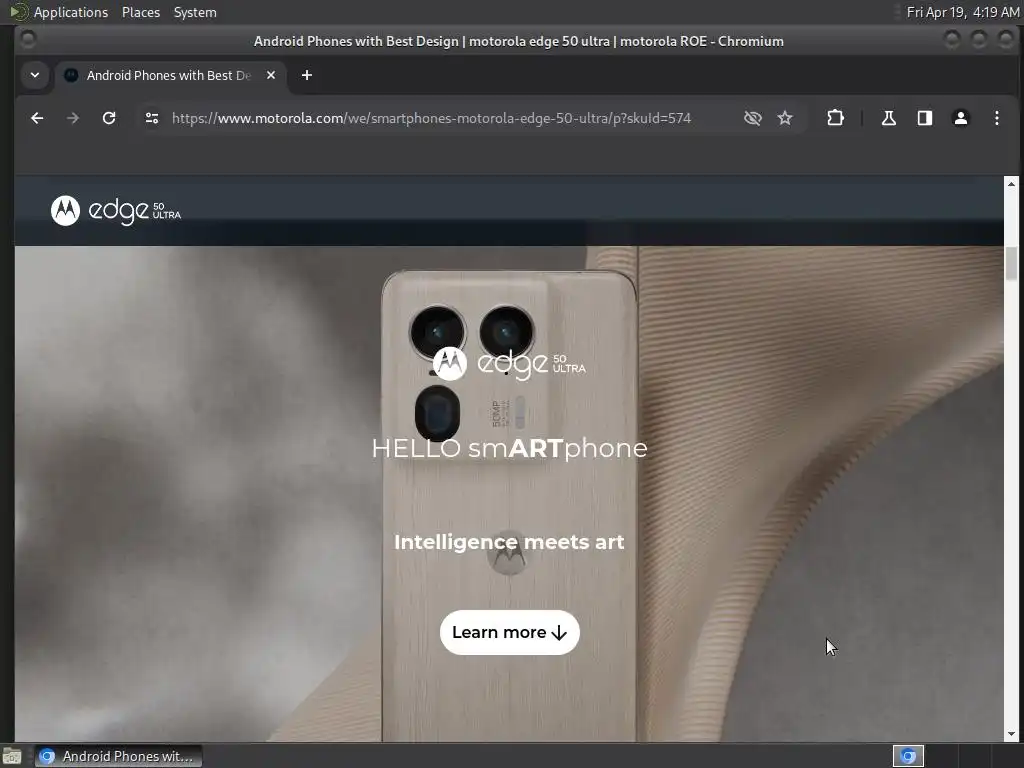Go back with the browser back arrow
Image resolution: width=1024 pixels, height=768 pixels.
[x=37, y=118]
